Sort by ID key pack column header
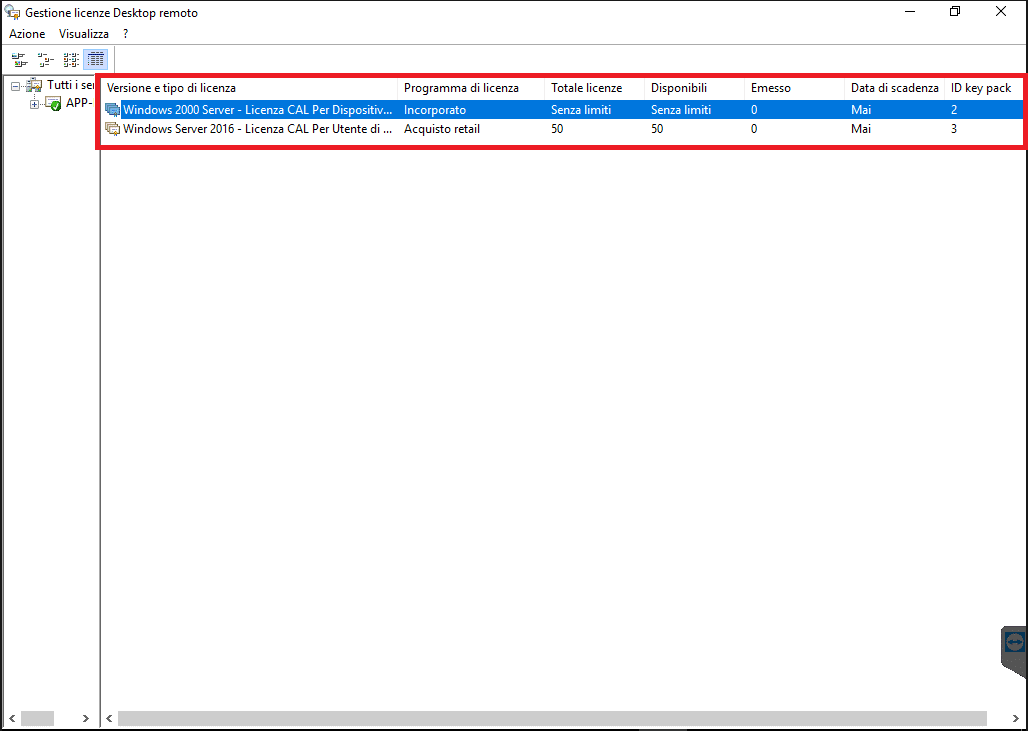The height and width of the screenshot is (731, 1028). click(983, 88)
